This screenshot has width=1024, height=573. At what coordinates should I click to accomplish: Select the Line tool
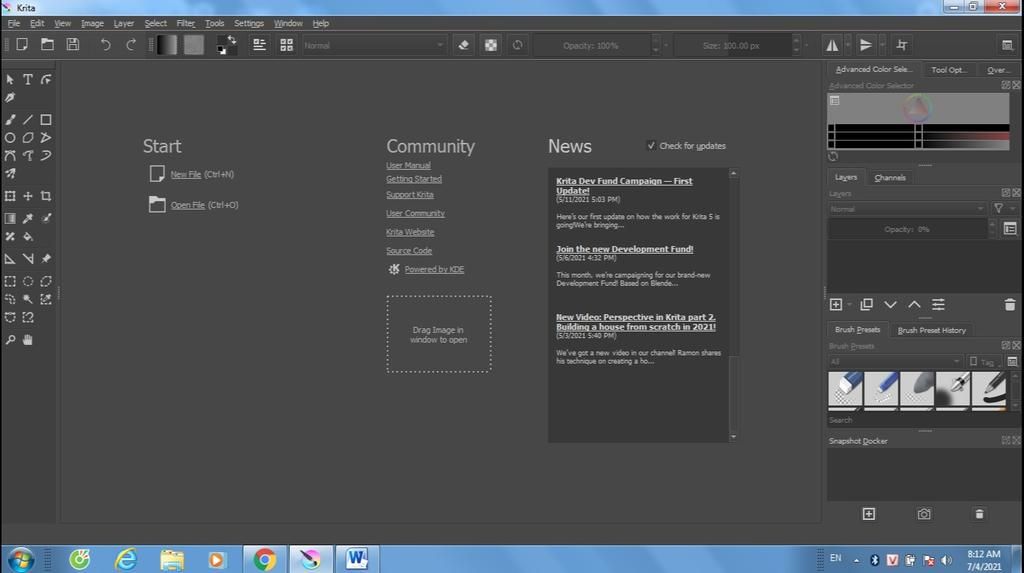(x=28, y=120)
